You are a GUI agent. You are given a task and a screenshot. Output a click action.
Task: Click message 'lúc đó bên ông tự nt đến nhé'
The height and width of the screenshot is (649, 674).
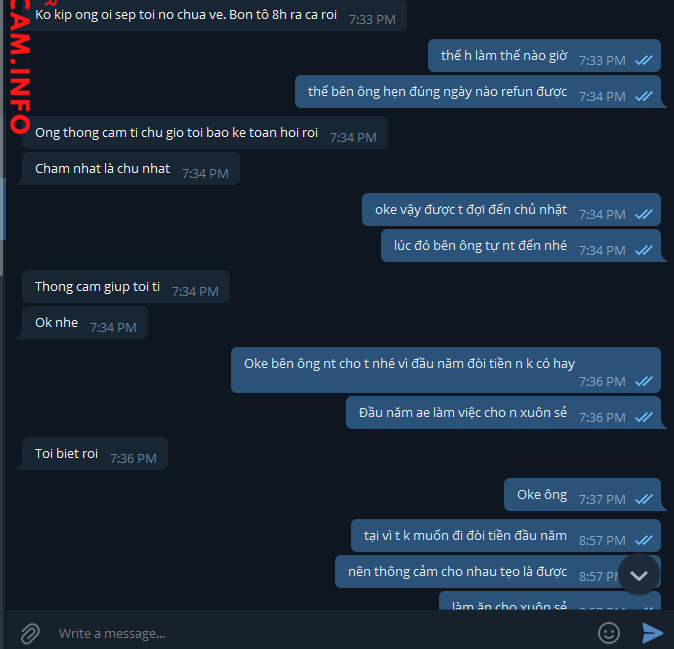pos(521,245)
